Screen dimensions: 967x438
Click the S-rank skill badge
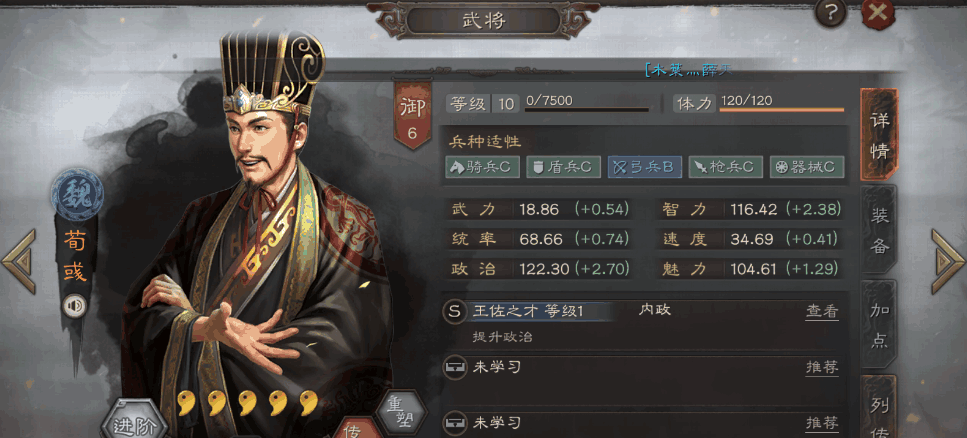point(454,312)
